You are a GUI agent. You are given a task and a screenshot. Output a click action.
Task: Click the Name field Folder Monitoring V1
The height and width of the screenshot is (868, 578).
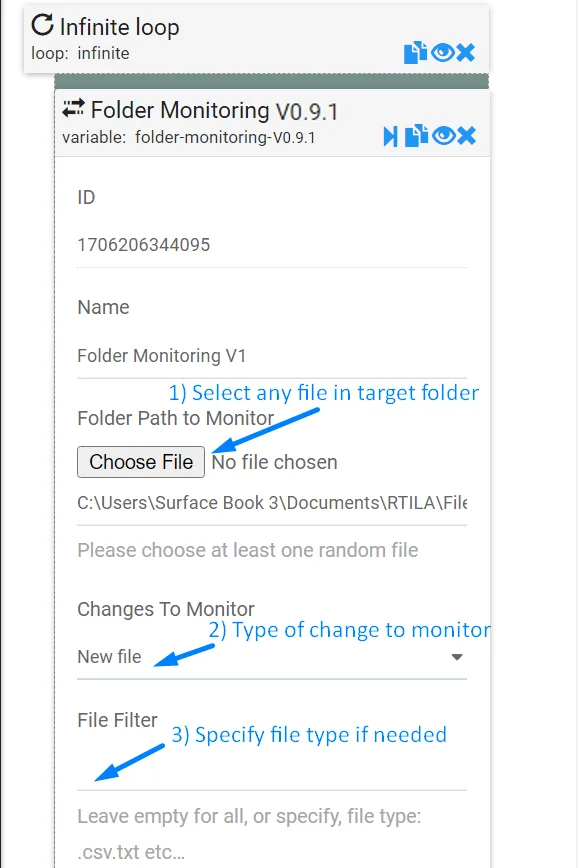tap(272, 355)
